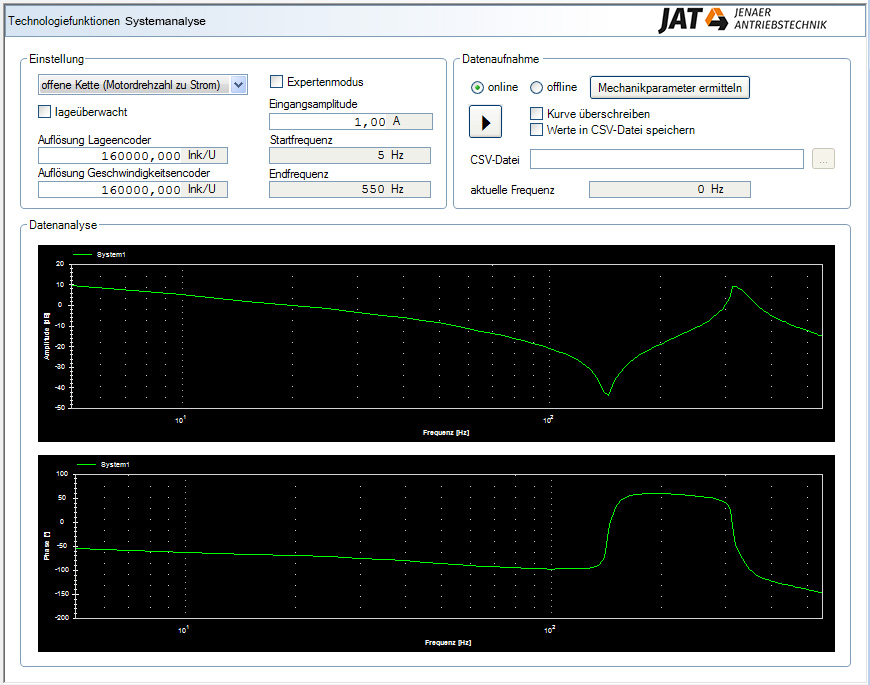Enable the Expertenmodus checkbox
The height and width of the screenshot is (685, 870).
[277, 82]
